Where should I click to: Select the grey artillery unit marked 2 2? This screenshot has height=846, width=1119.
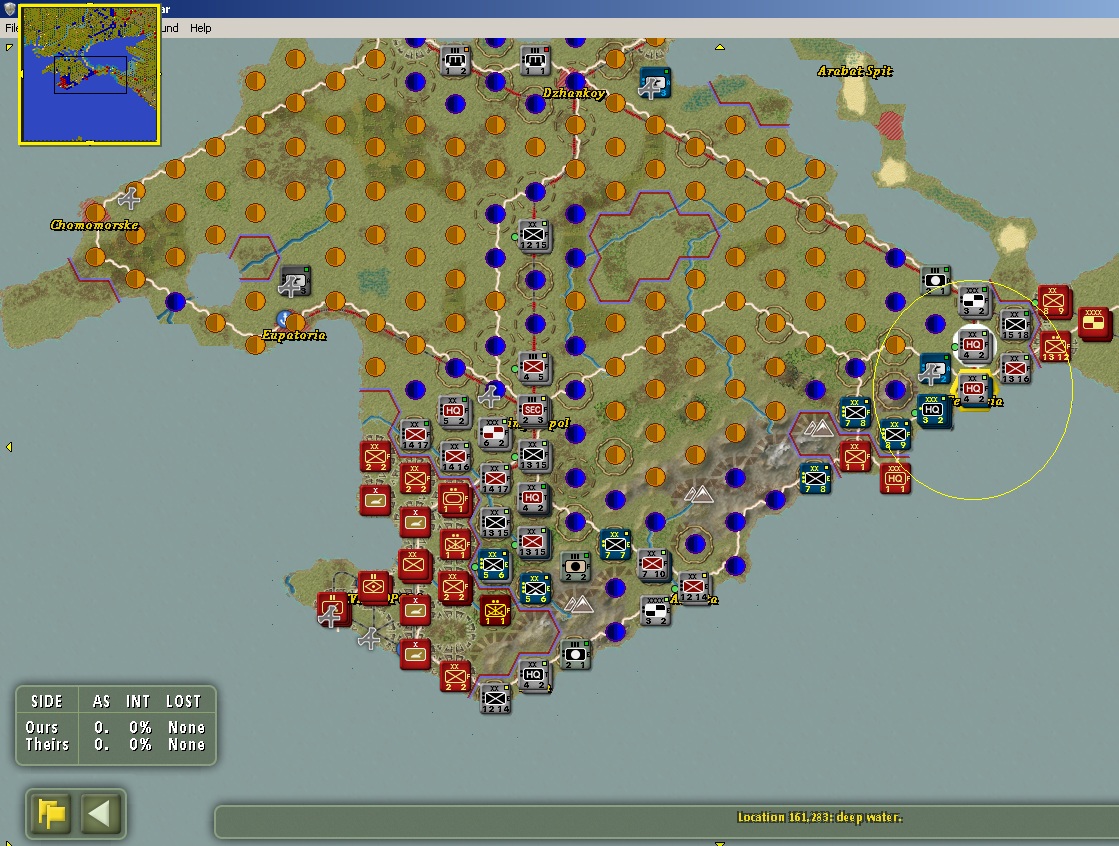coord(575,567)
